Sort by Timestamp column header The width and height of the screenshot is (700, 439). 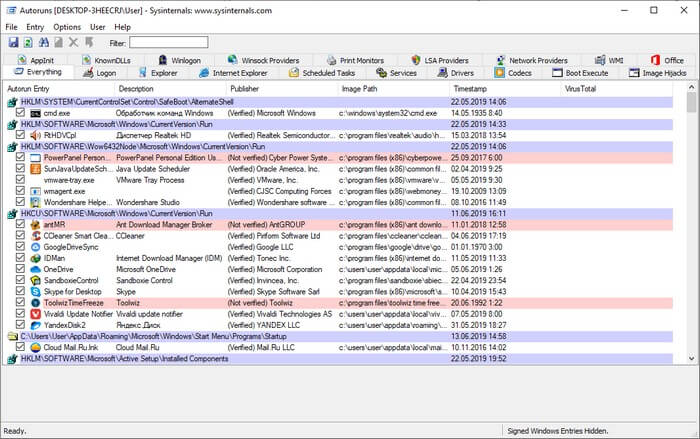tap(505, 89)
